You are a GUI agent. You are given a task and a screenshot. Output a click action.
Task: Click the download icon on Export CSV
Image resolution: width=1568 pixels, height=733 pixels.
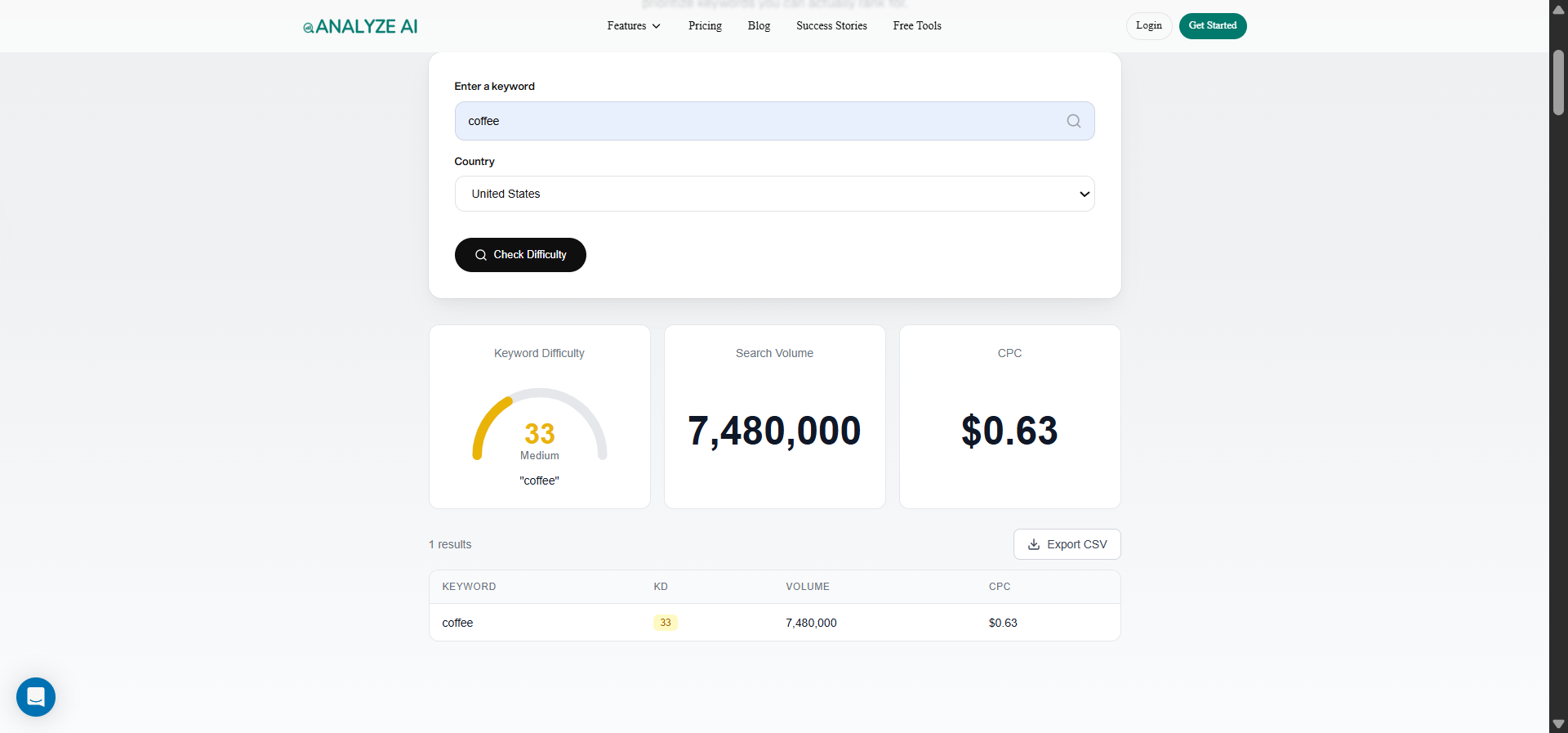click(x=1034, y=544)
